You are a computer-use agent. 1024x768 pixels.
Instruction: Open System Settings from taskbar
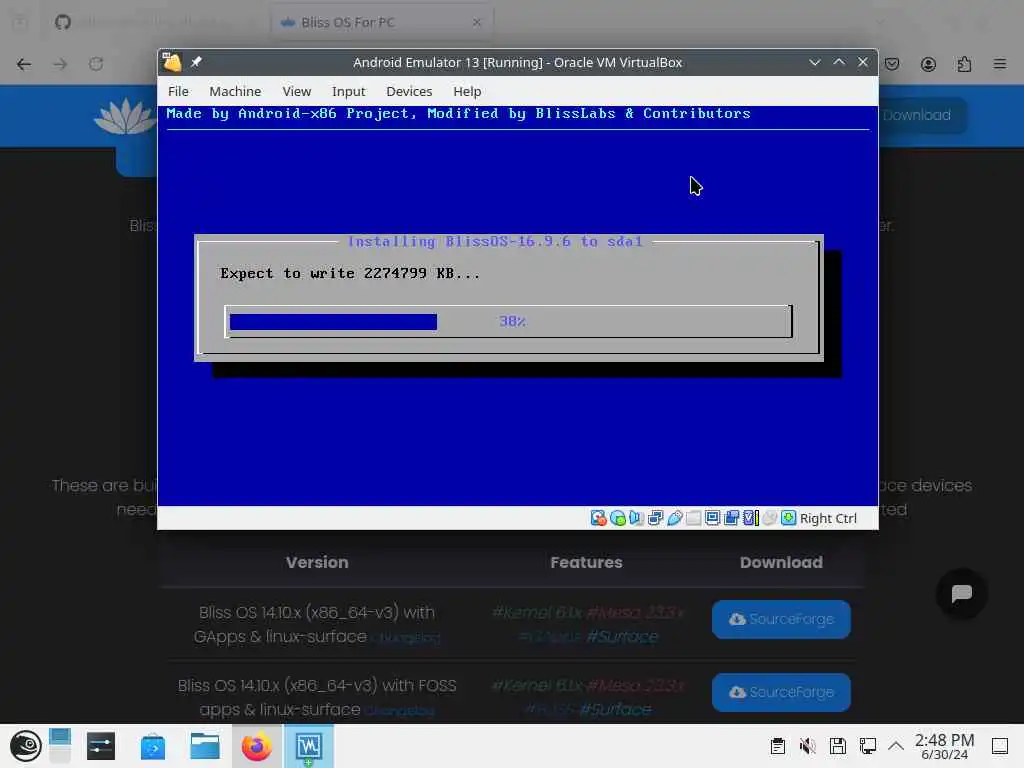(x=101, y=746)
